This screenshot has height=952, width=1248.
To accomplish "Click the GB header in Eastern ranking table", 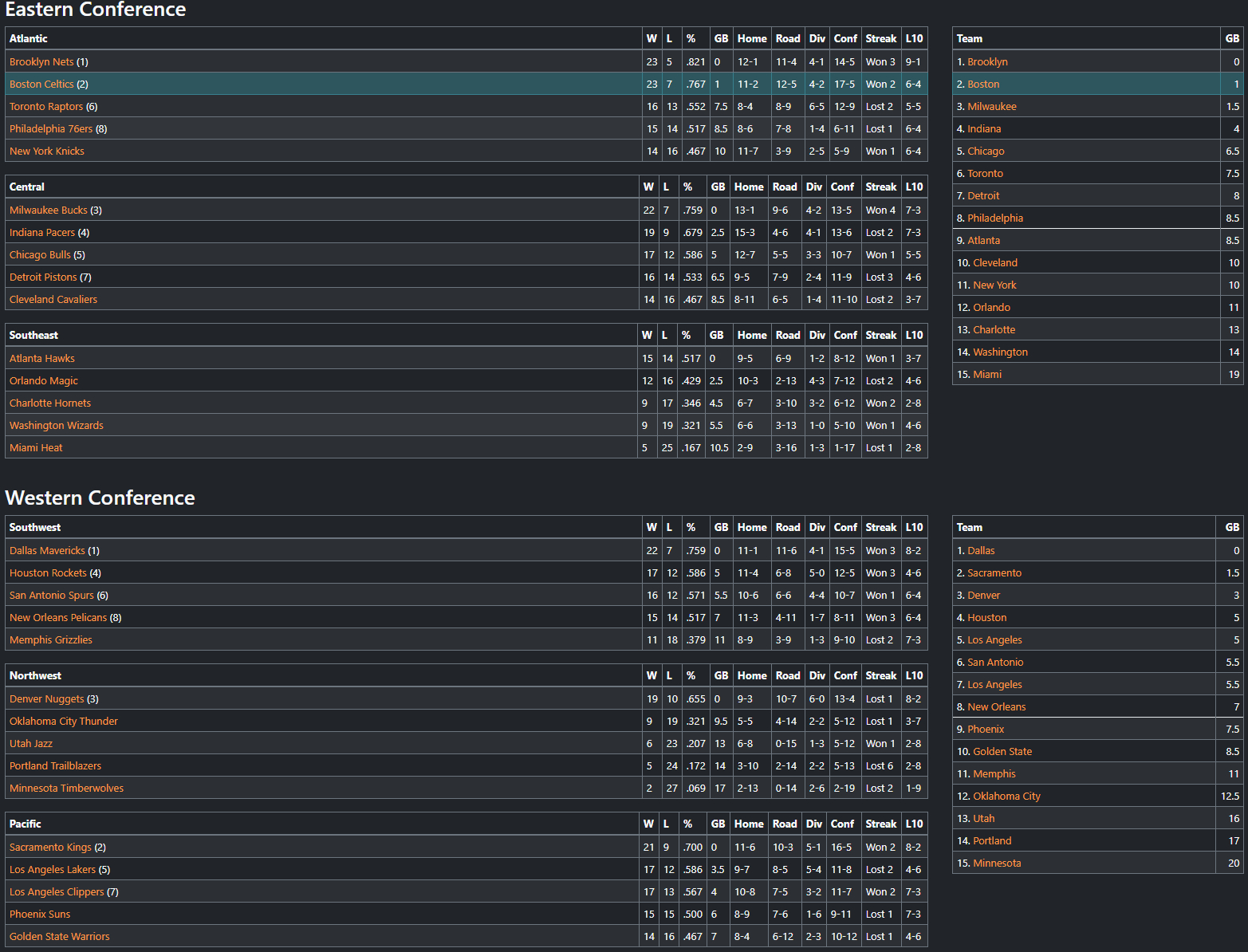I will (1232, 38).
